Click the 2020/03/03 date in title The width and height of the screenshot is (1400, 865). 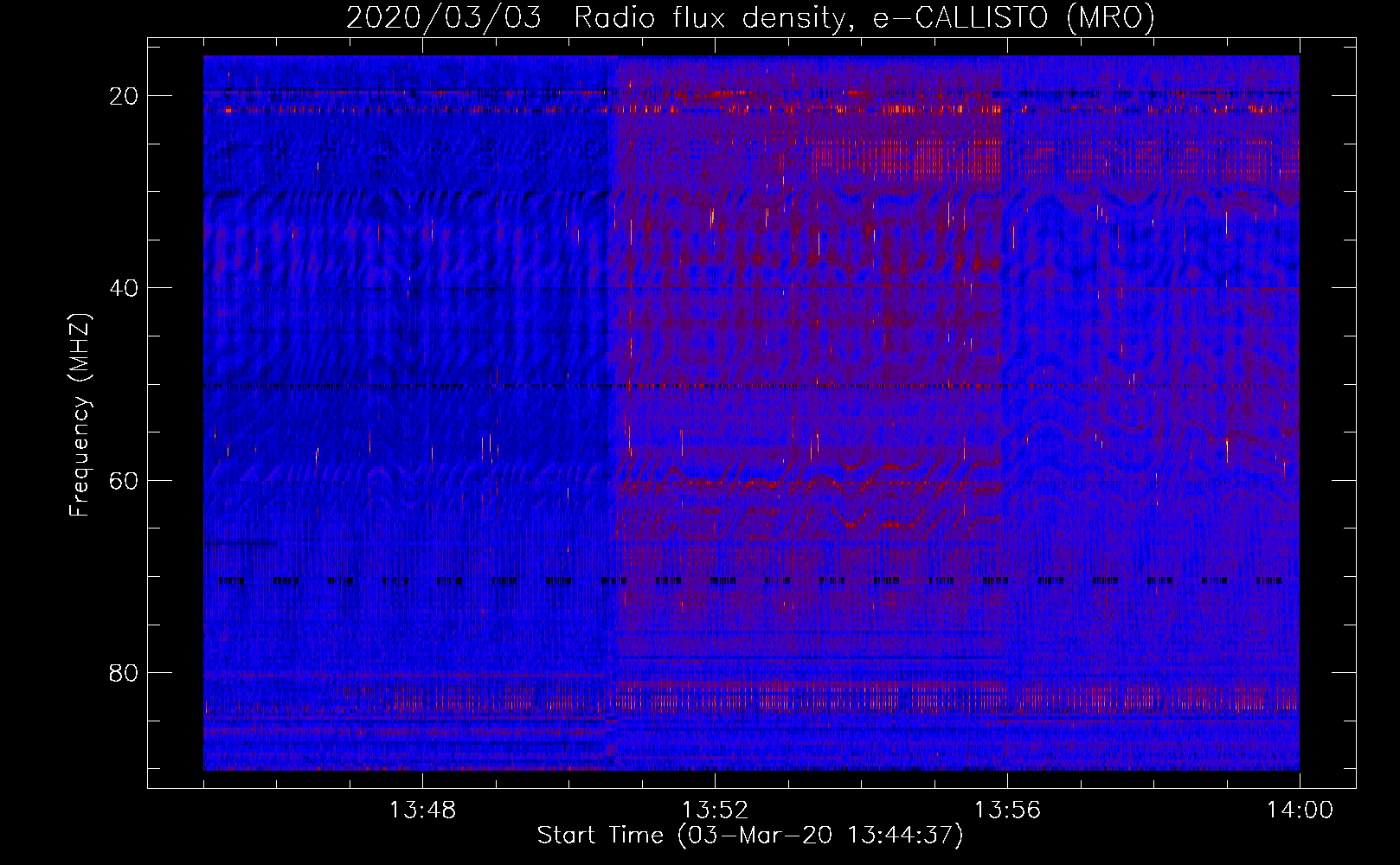pyautogui.click(x=444, y=18)
